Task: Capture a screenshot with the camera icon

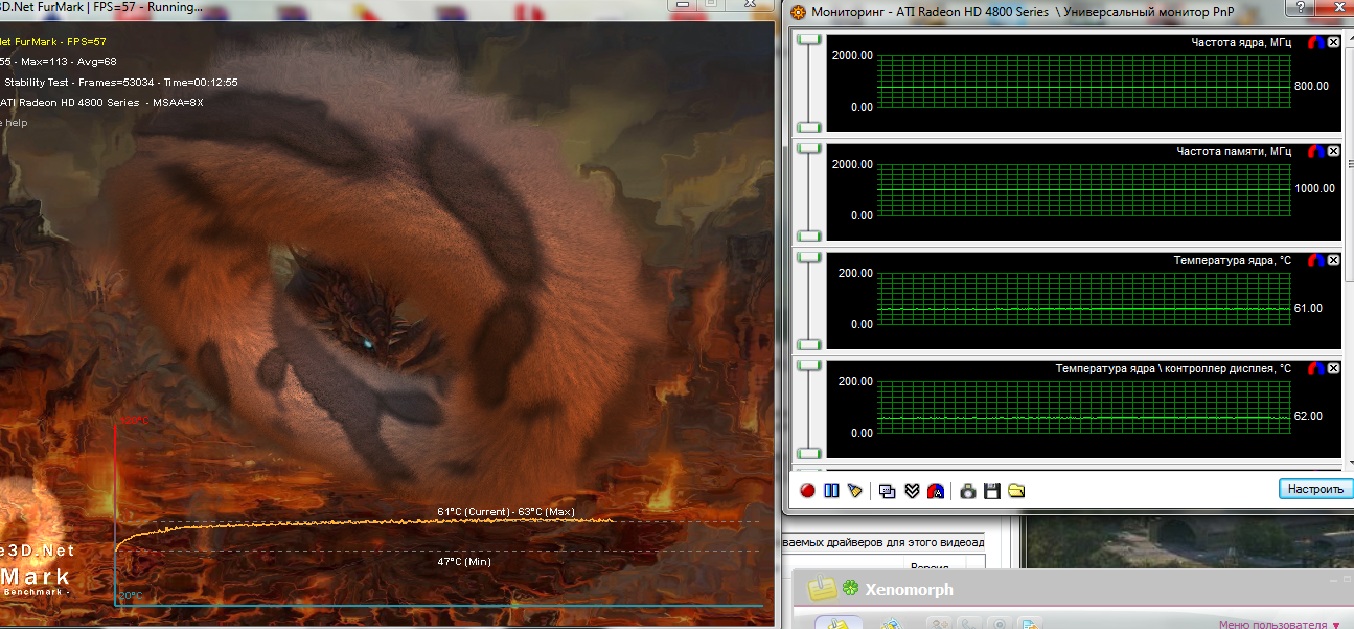Action: 967,491
